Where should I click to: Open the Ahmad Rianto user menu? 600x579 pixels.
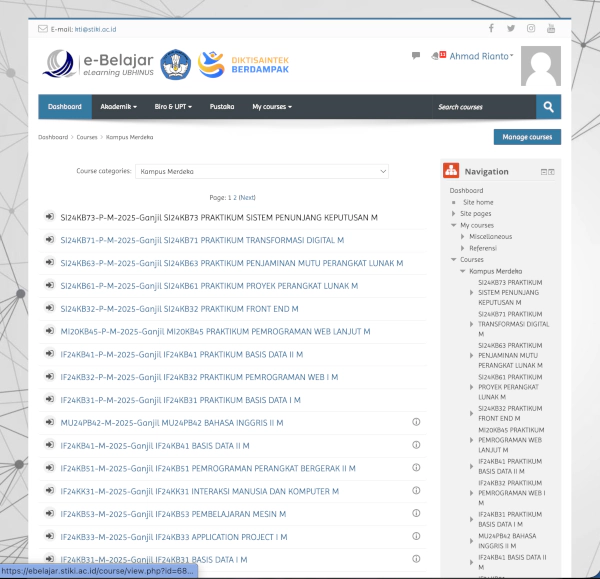[x=481, y=56]
